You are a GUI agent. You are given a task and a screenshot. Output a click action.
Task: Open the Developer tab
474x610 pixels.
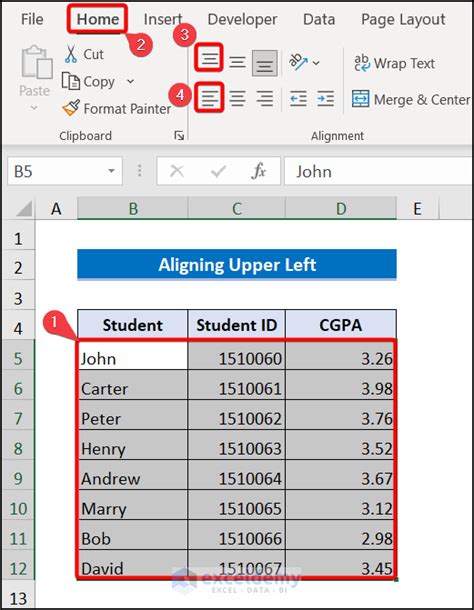tap(242, 19)
